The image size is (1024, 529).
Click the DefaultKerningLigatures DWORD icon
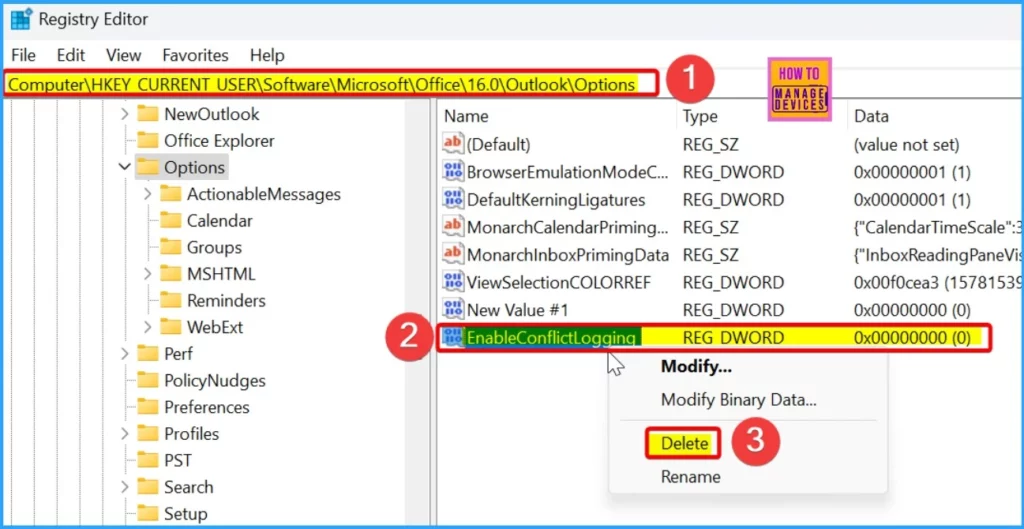[453, 199]
